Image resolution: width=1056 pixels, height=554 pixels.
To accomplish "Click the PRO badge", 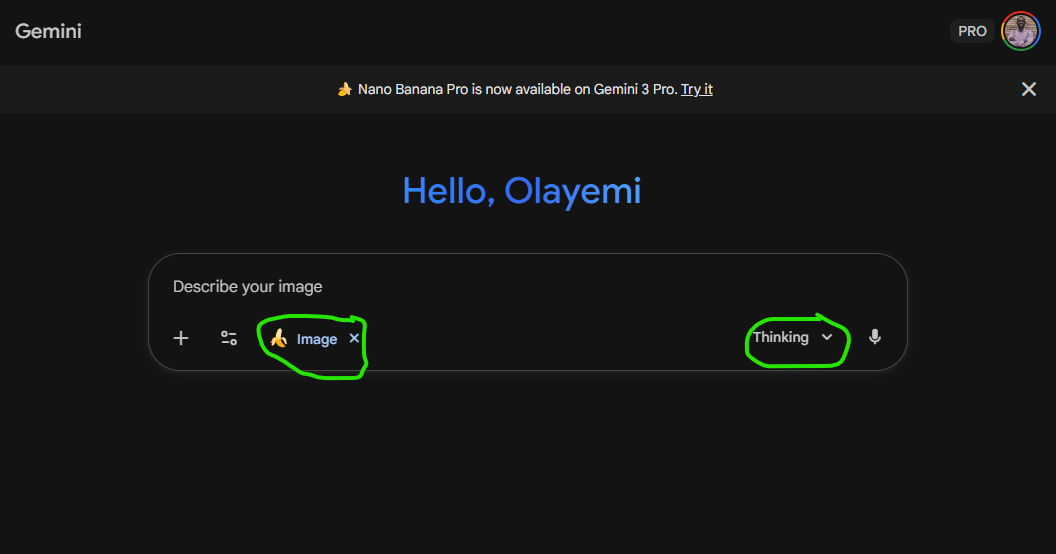I will tap(972, 31).
